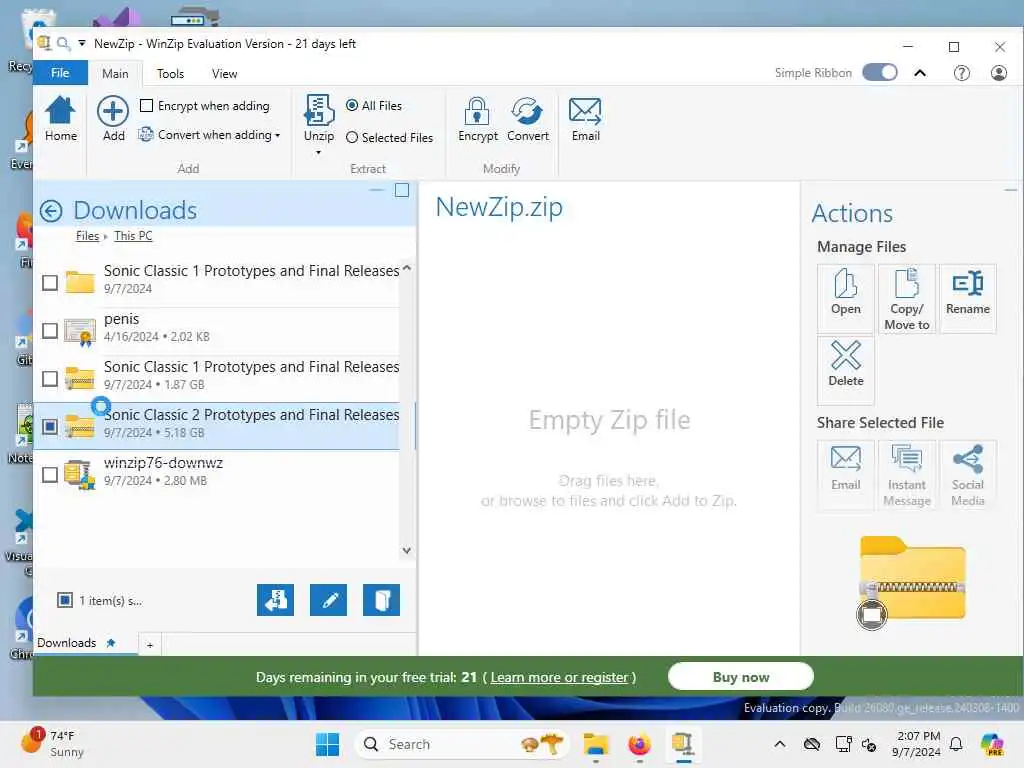The image size is (1024, 768).
Task: Open the File menu tab
Action: [60, 73]
